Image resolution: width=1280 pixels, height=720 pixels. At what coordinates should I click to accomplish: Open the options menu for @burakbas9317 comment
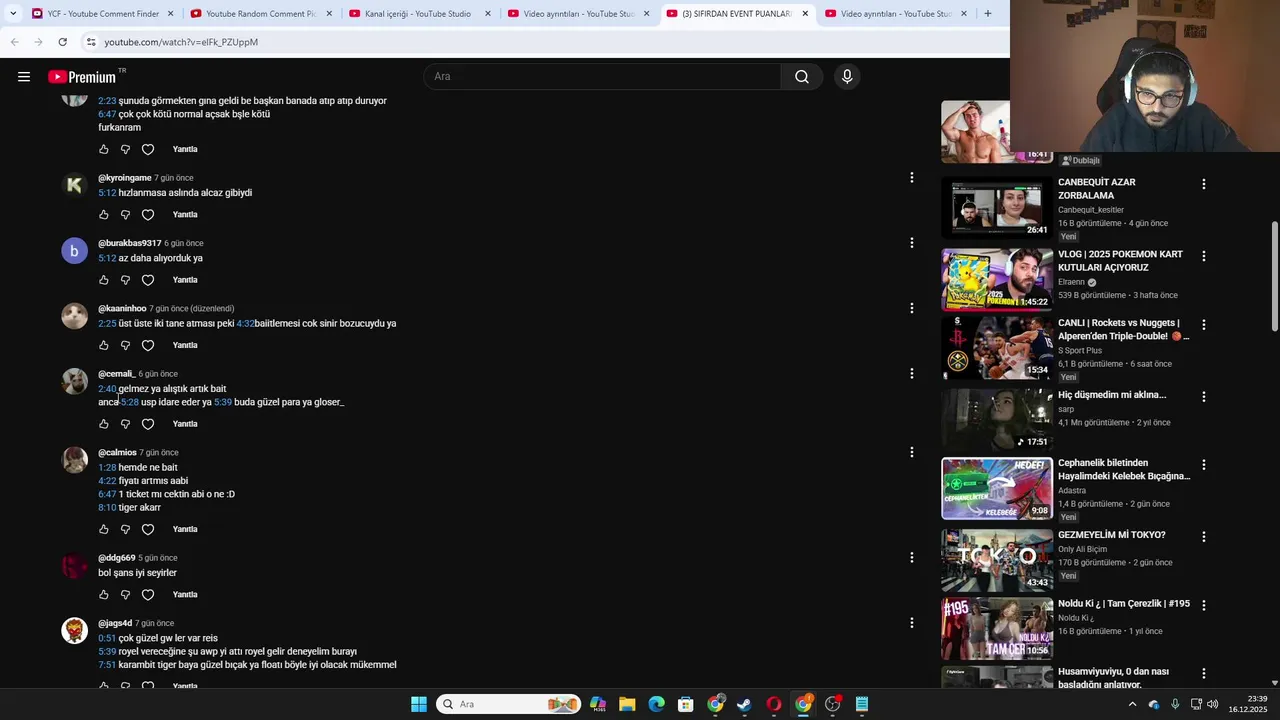coord(911,243)
